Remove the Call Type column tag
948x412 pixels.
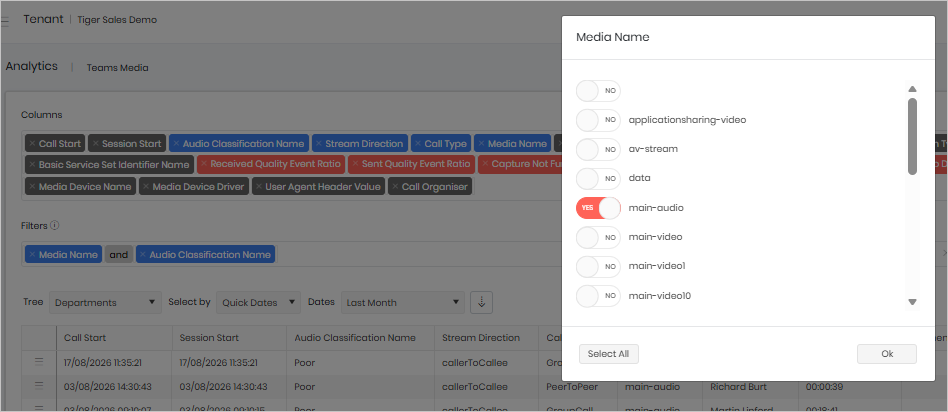418,144
